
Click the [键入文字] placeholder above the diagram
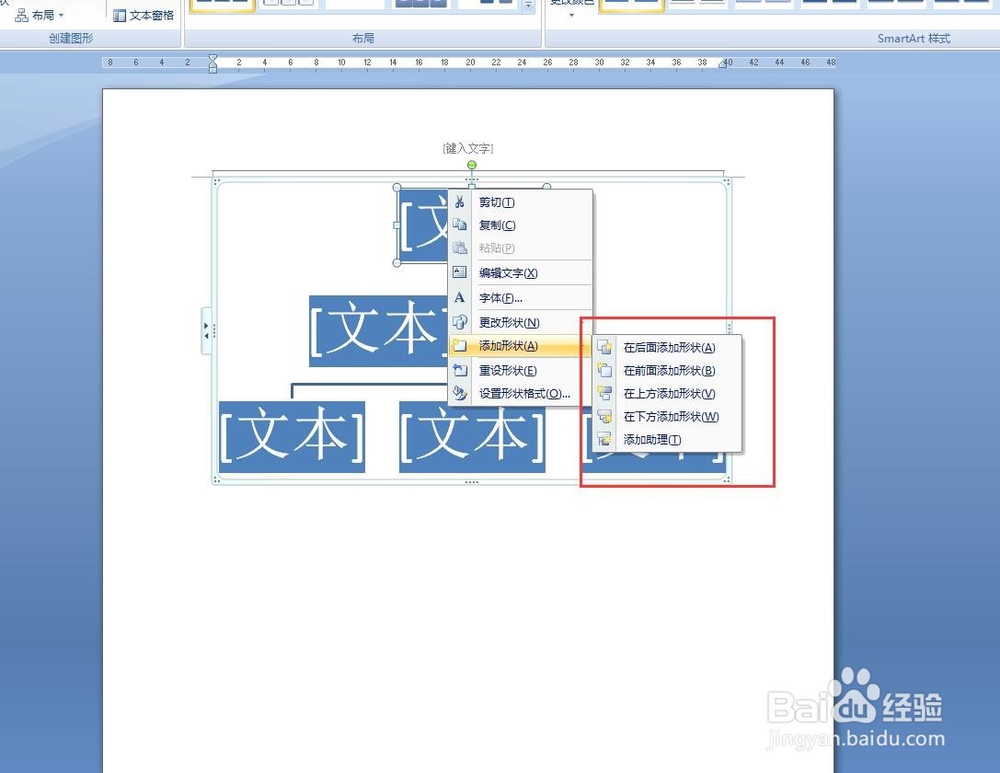[467, 148]
